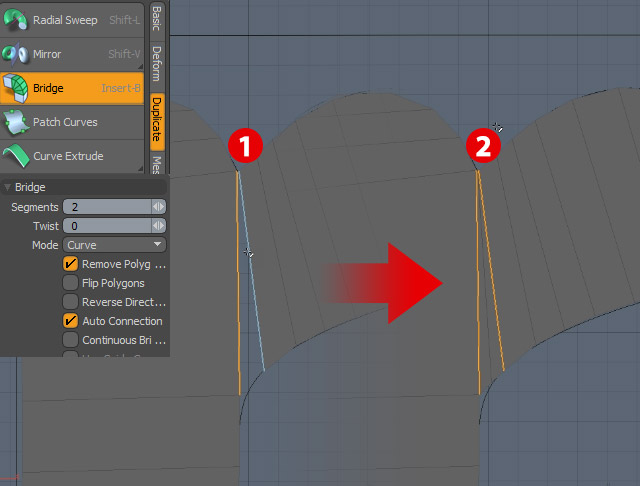Select the Radial Sweep tool icon
640x486 pixels.
(15, 19)
